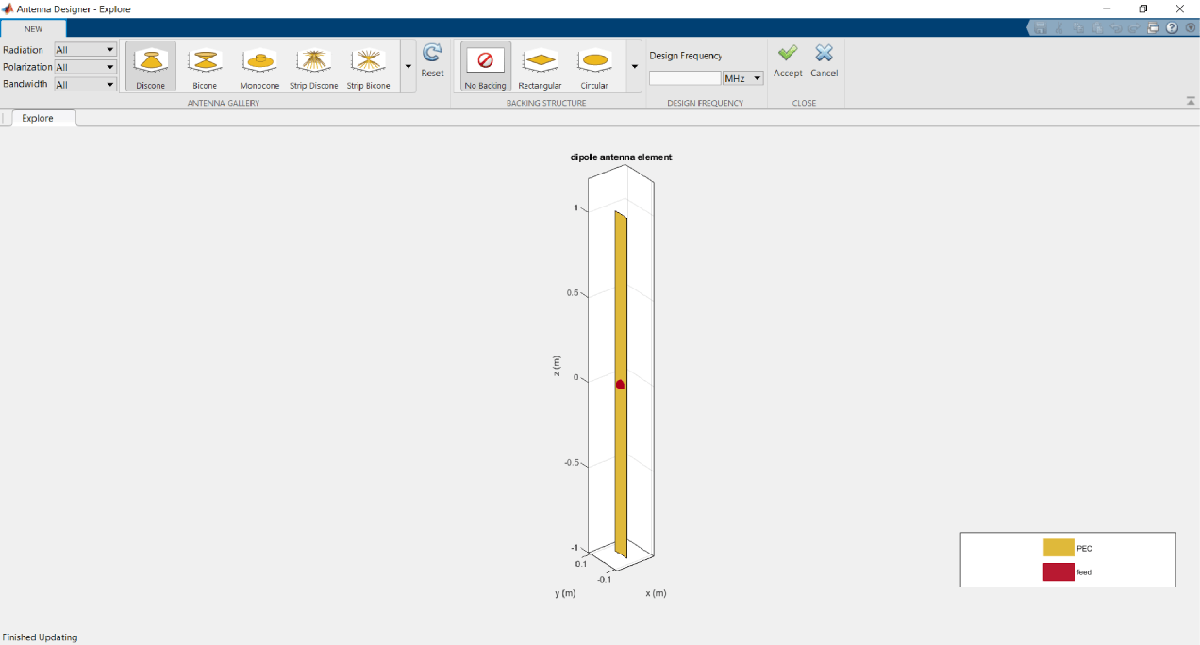Screen dimensions: 1200x645
Task: Click the 'Design Frequency' label text
Action: [x=685, y=56]
